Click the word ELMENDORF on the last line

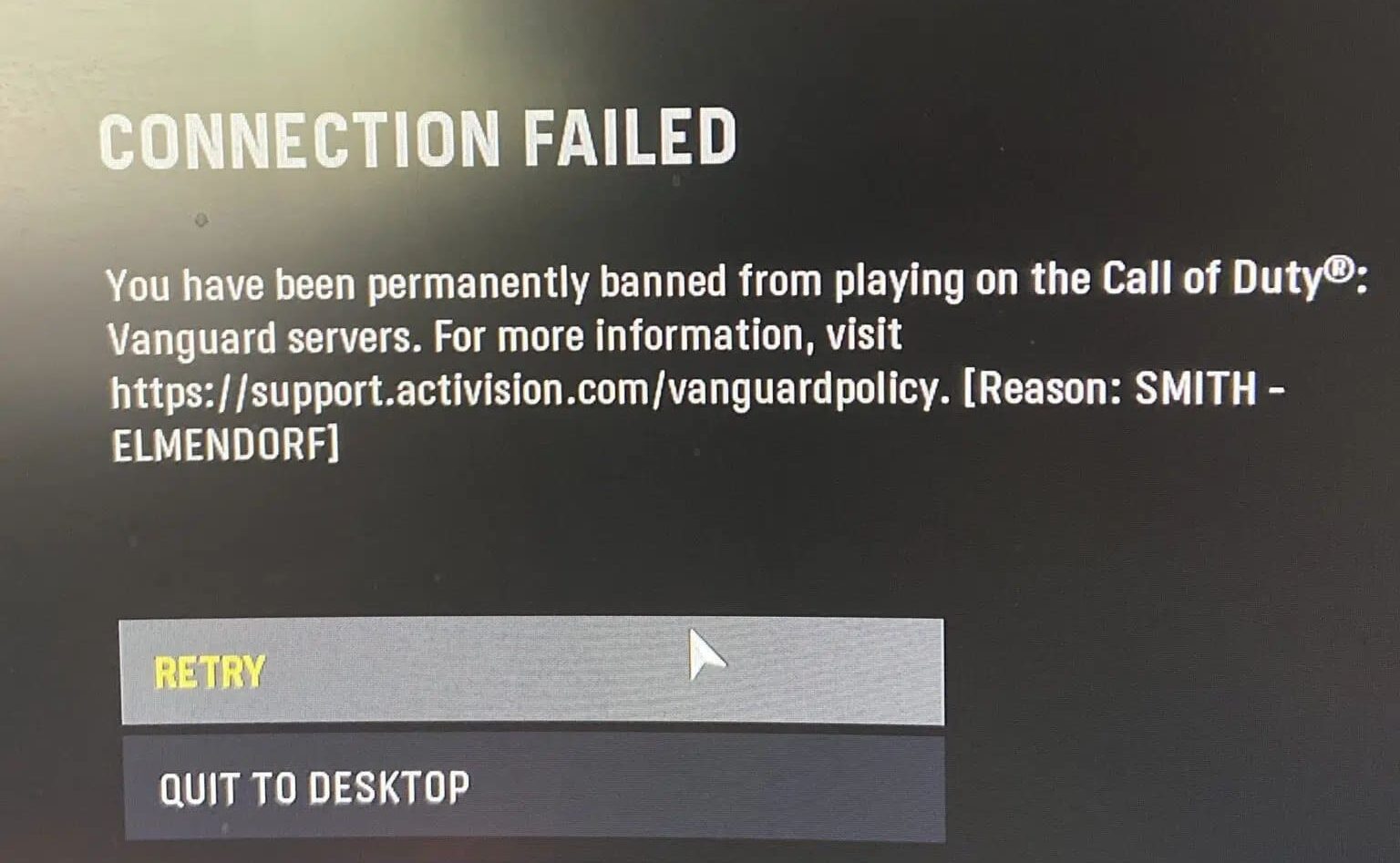pos(219,444)
